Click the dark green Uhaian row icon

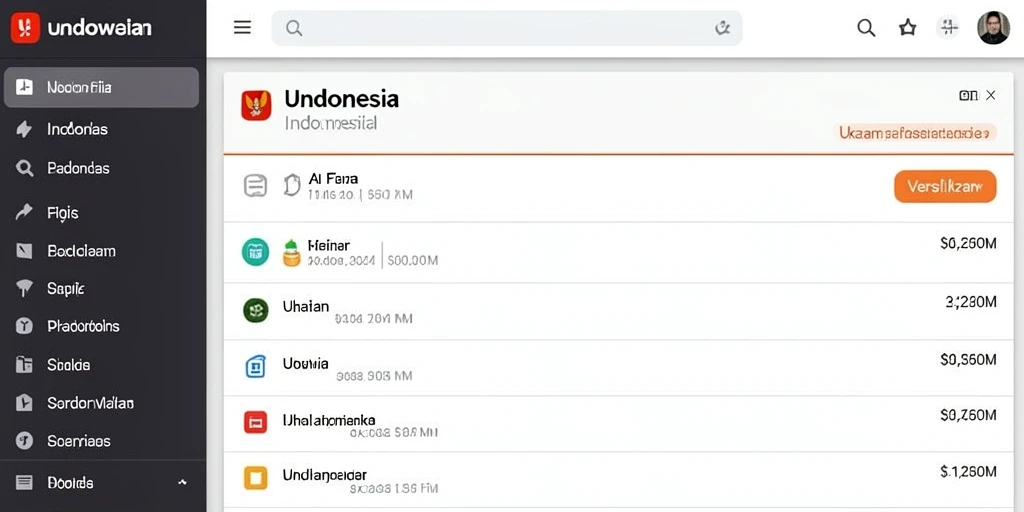(x=255, y=310)
